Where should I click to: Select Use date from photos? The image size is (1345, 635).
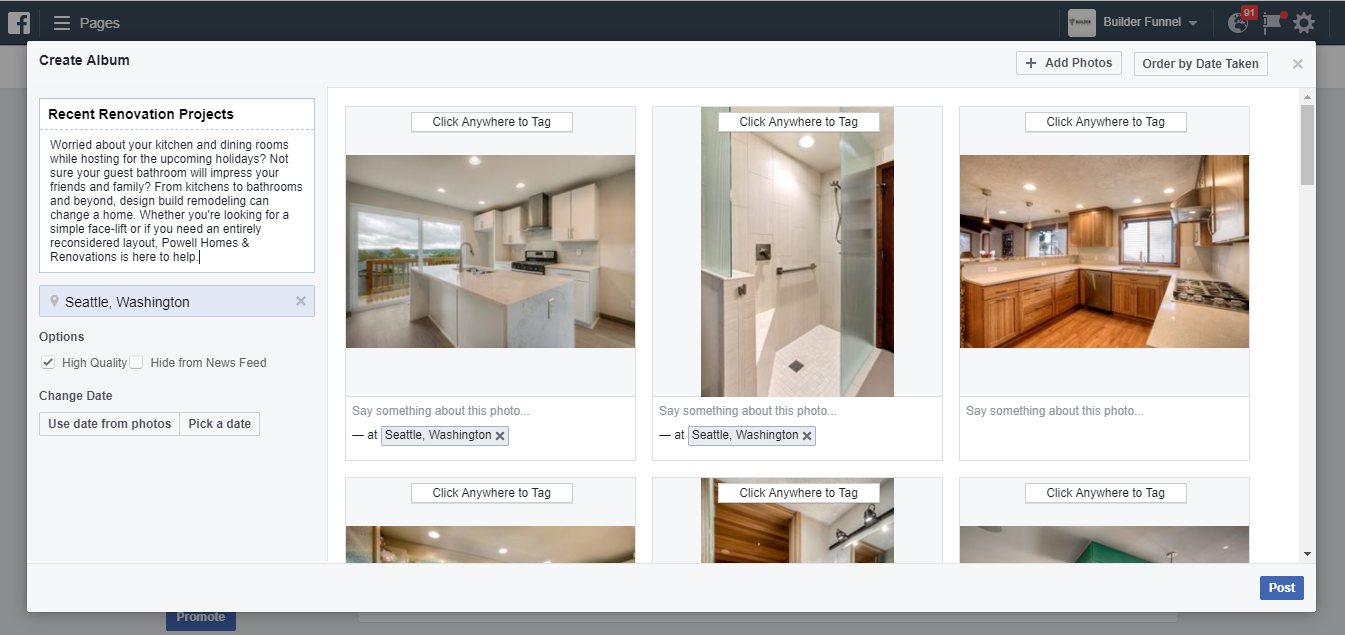pyautogui.click(x=109, y=424)
